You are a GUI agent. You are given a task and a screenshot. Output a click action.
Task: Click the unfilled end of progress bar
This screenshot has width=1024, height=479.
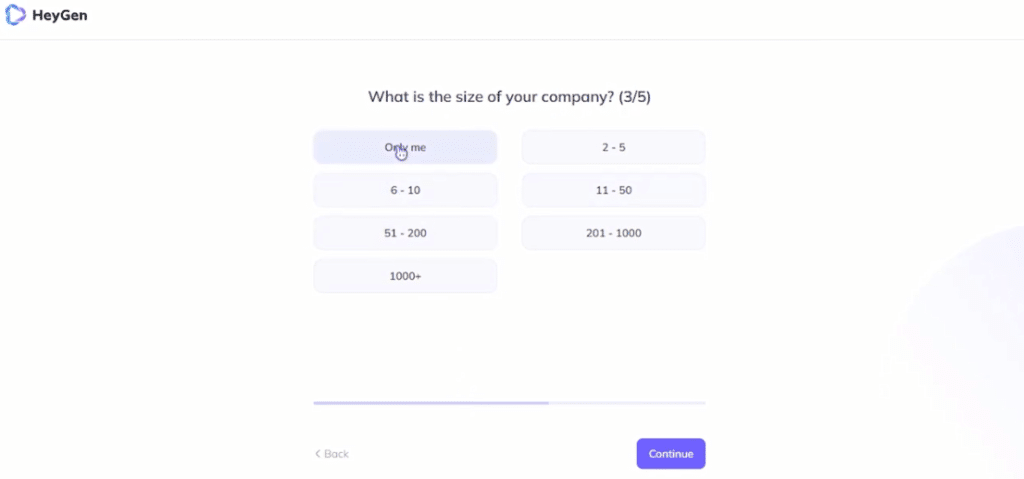click(x=627, y=403)
